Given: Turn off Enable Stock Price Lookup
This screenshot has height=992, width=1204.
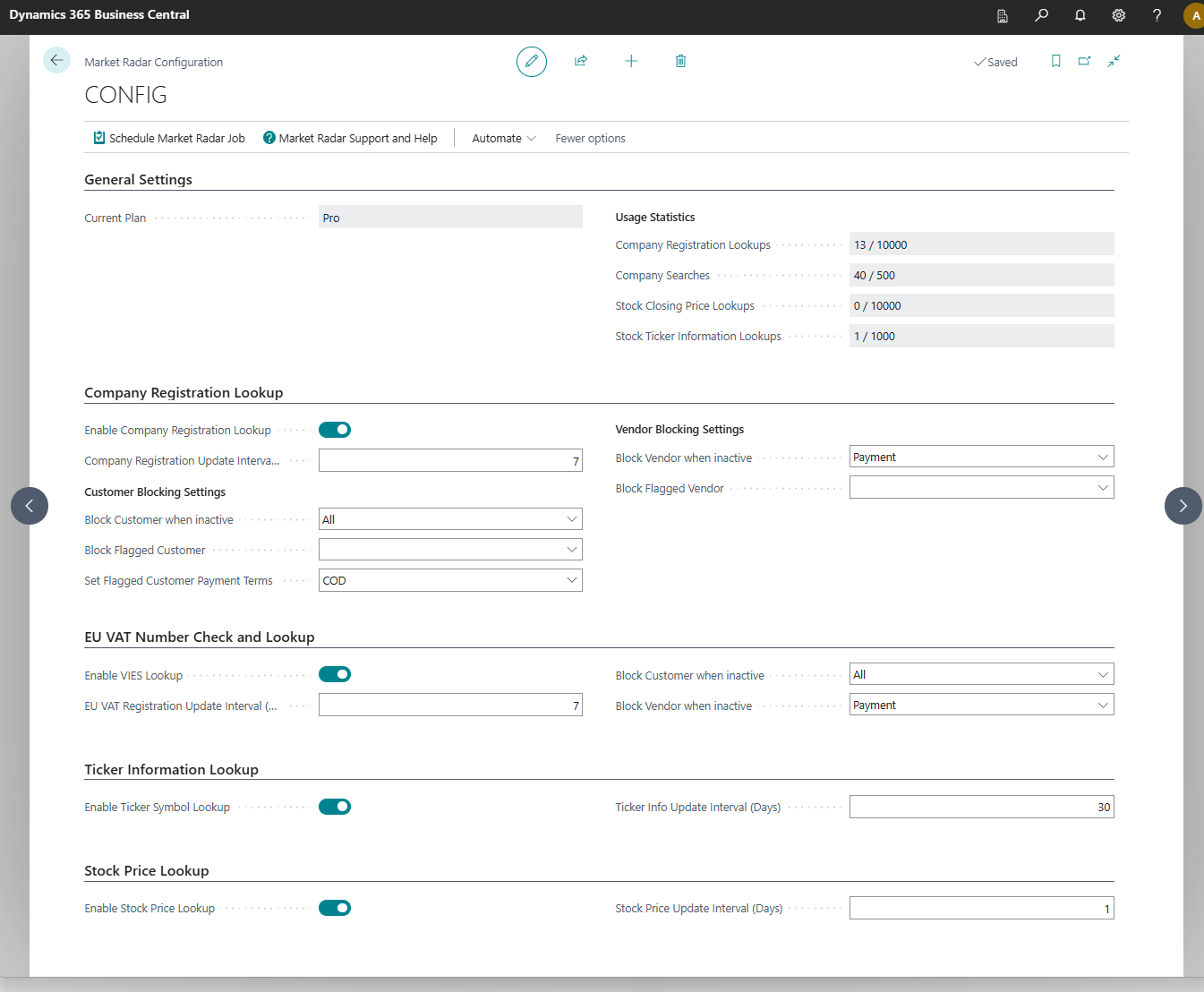Looking at the screenshot, I should click(x=335, y=908).
